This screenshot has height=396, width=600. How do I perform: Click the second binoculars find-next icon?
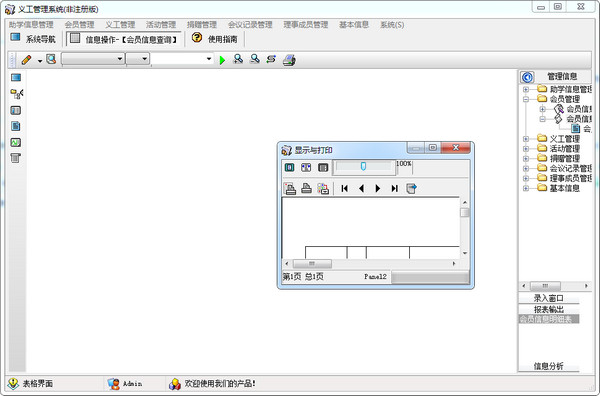(x=254, y=59)
